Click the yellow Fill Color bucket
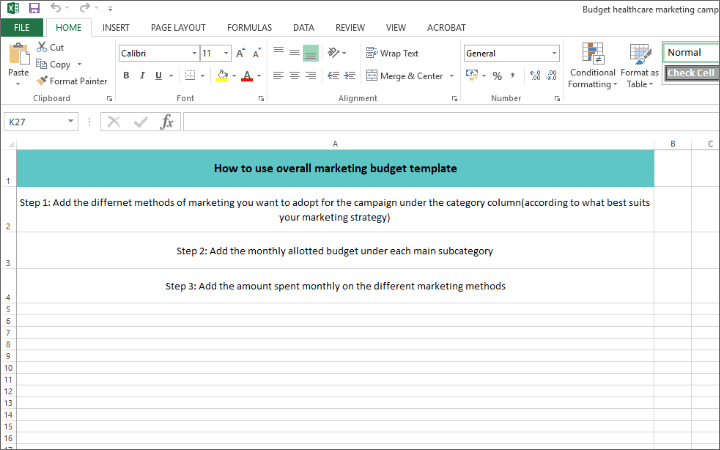 coord(221,76)
